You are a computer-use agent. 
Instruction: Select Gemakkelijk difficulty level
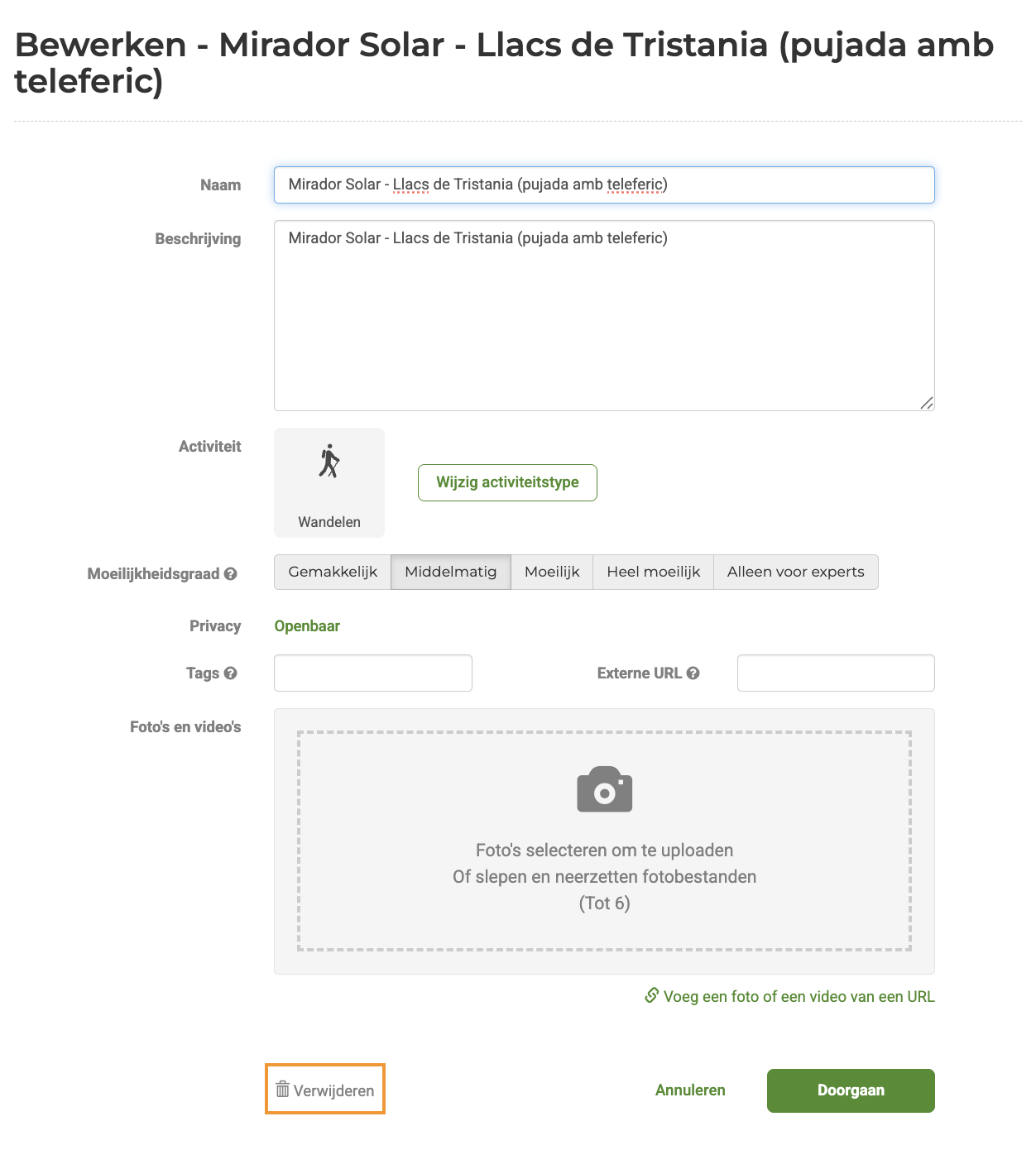click(333, 572)
